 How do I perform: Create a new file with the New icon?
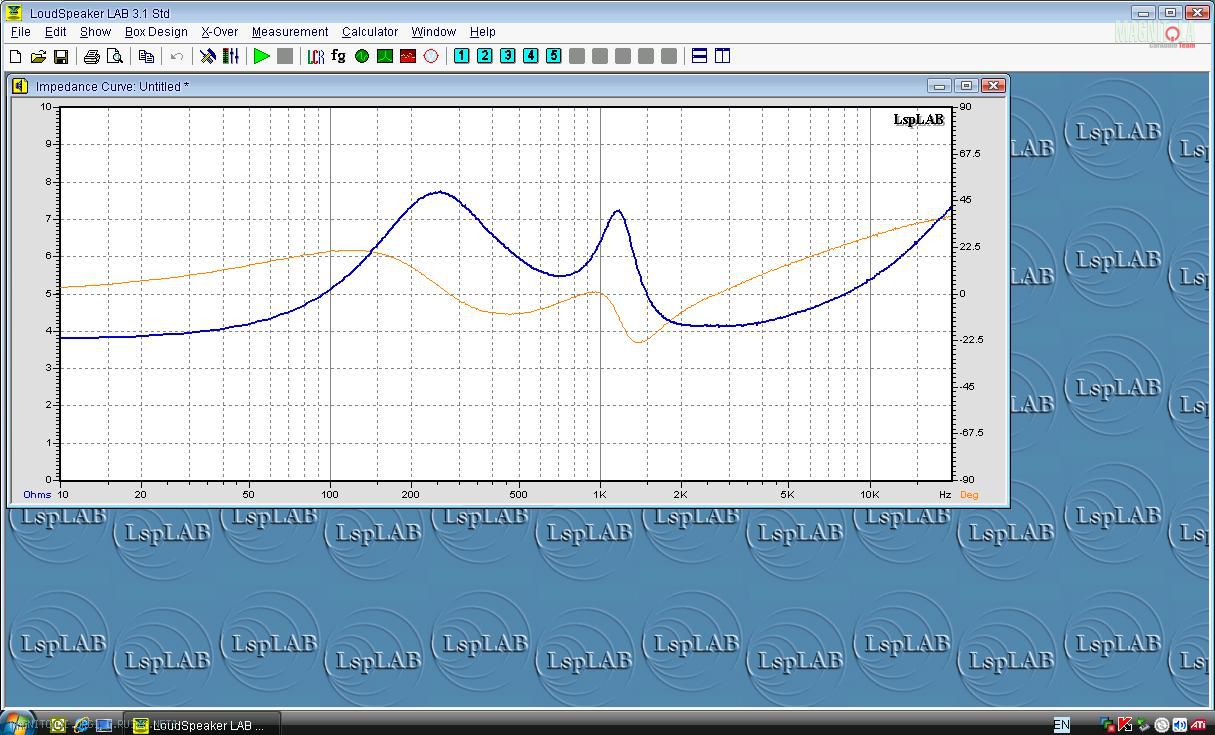[15, 57]
